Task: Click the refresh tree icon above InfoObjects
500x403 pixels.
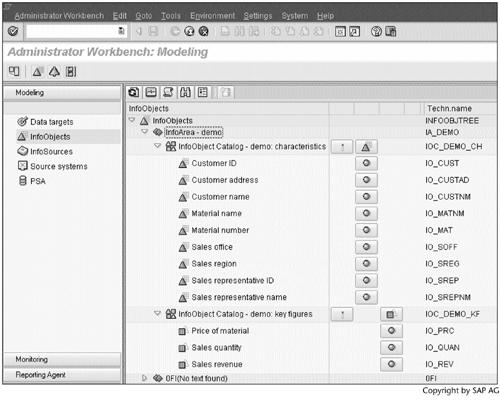Action: point(134,92)
